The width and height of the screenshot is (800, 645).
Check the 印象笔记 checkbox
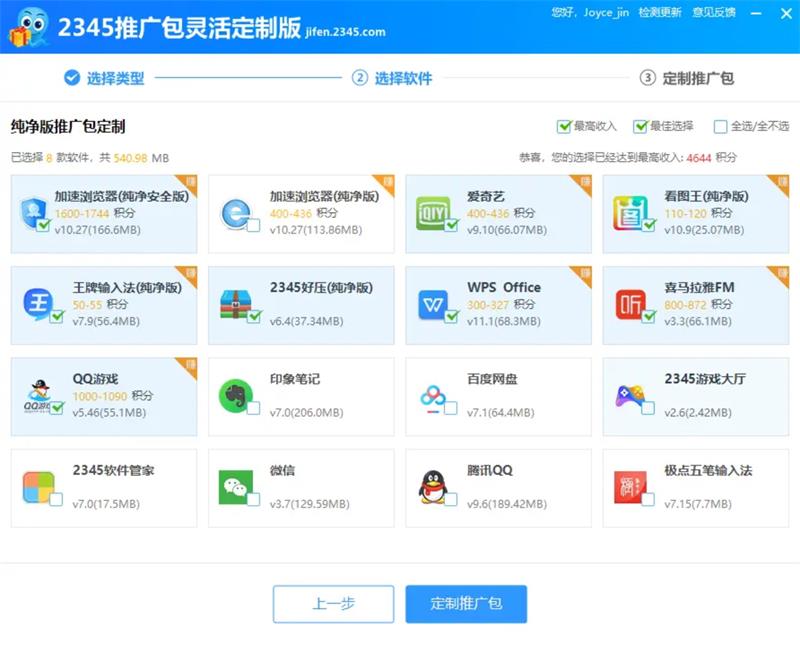pos(253,408)
